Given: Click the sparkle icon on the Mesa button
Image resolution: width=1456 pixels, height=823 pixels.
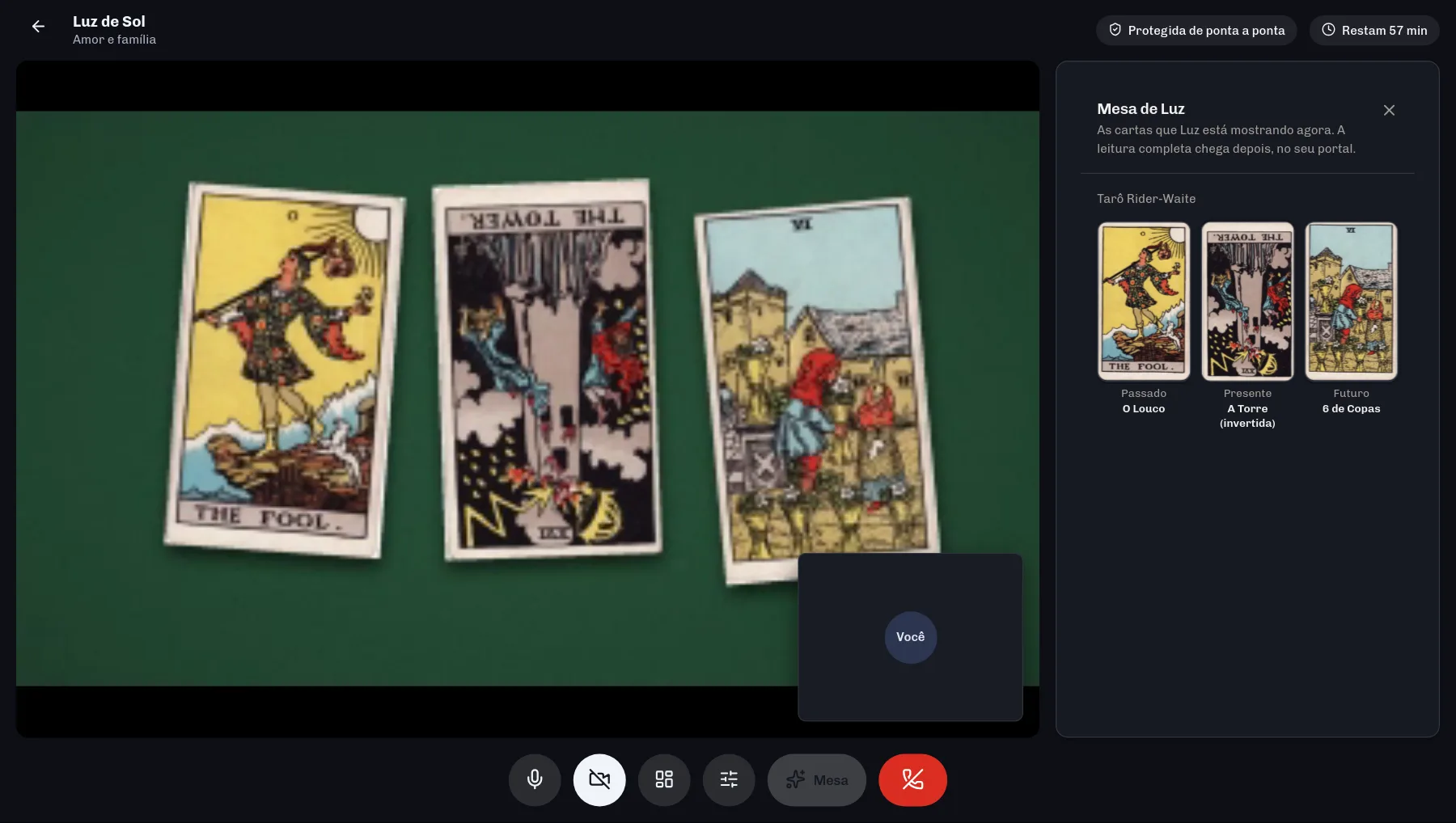Looking at the screenshot, I should coord(795,779).
